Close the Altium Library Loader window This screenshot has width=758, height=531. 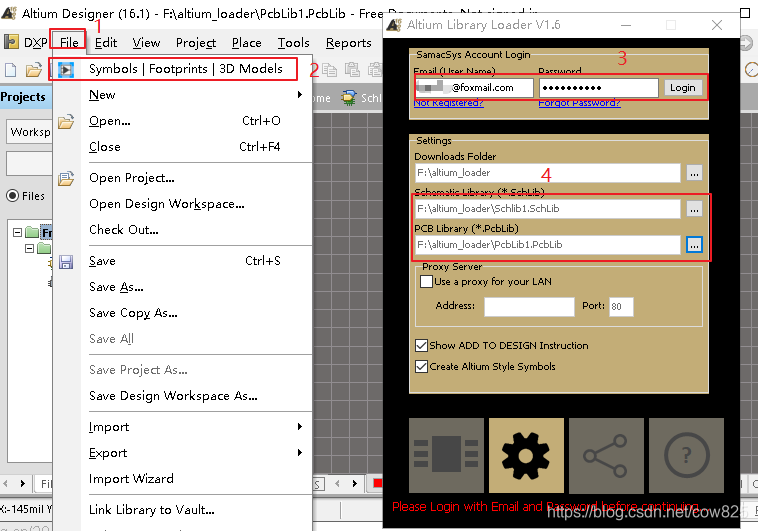tap(717, 25)
